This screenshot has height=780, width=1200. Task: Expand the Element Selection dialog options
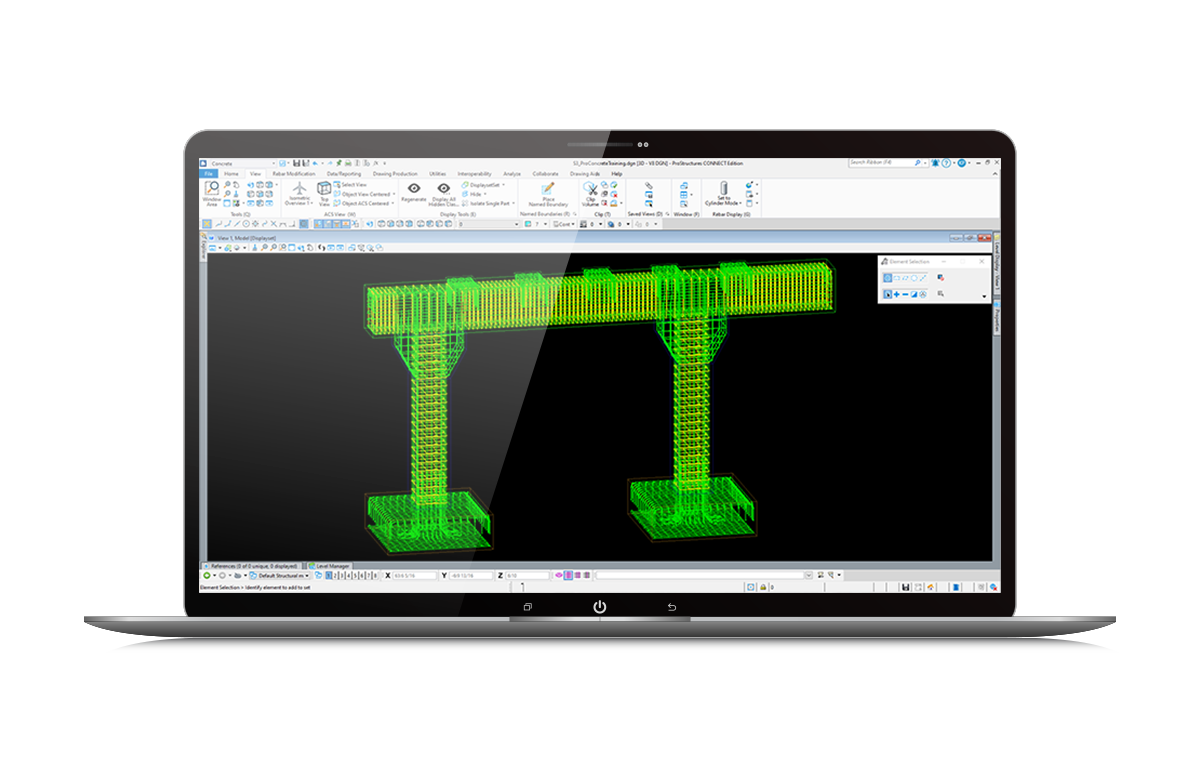click(984, 296)
